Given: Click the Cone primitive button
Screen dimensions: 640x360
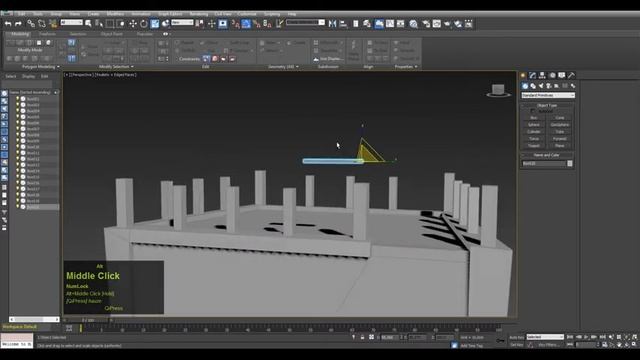Looking at the screenshot, I should (x=560, y=118).
